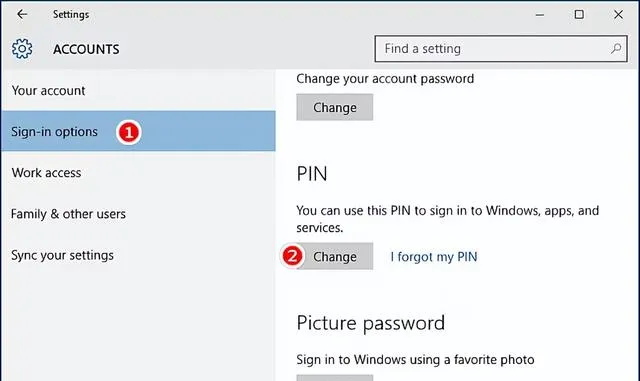Viewport: 640px width, 381px height.
Task: Go to Family & other users
Action: [x=138, y=214]
